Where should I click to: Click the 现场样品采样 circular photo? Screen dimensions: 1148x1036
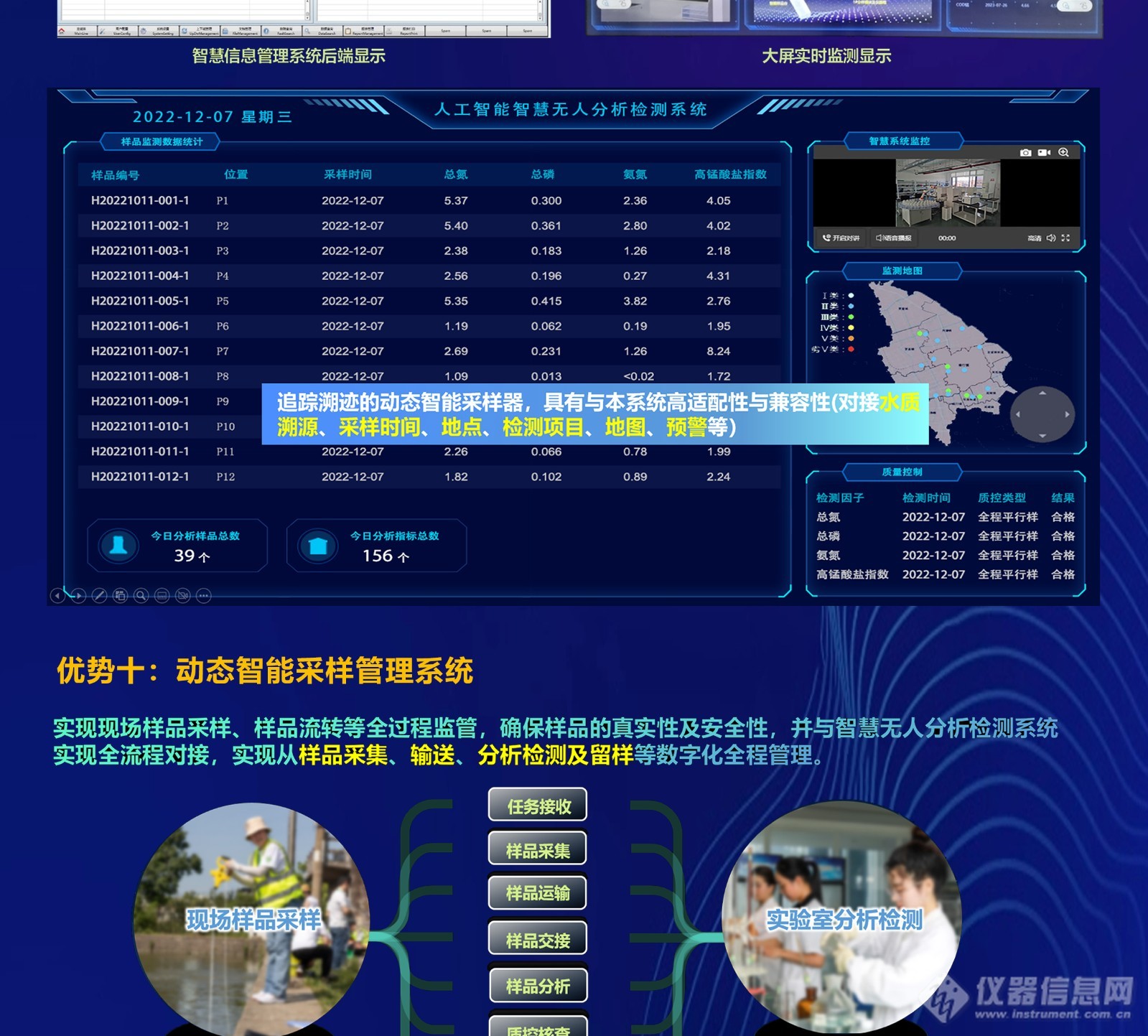251,920
